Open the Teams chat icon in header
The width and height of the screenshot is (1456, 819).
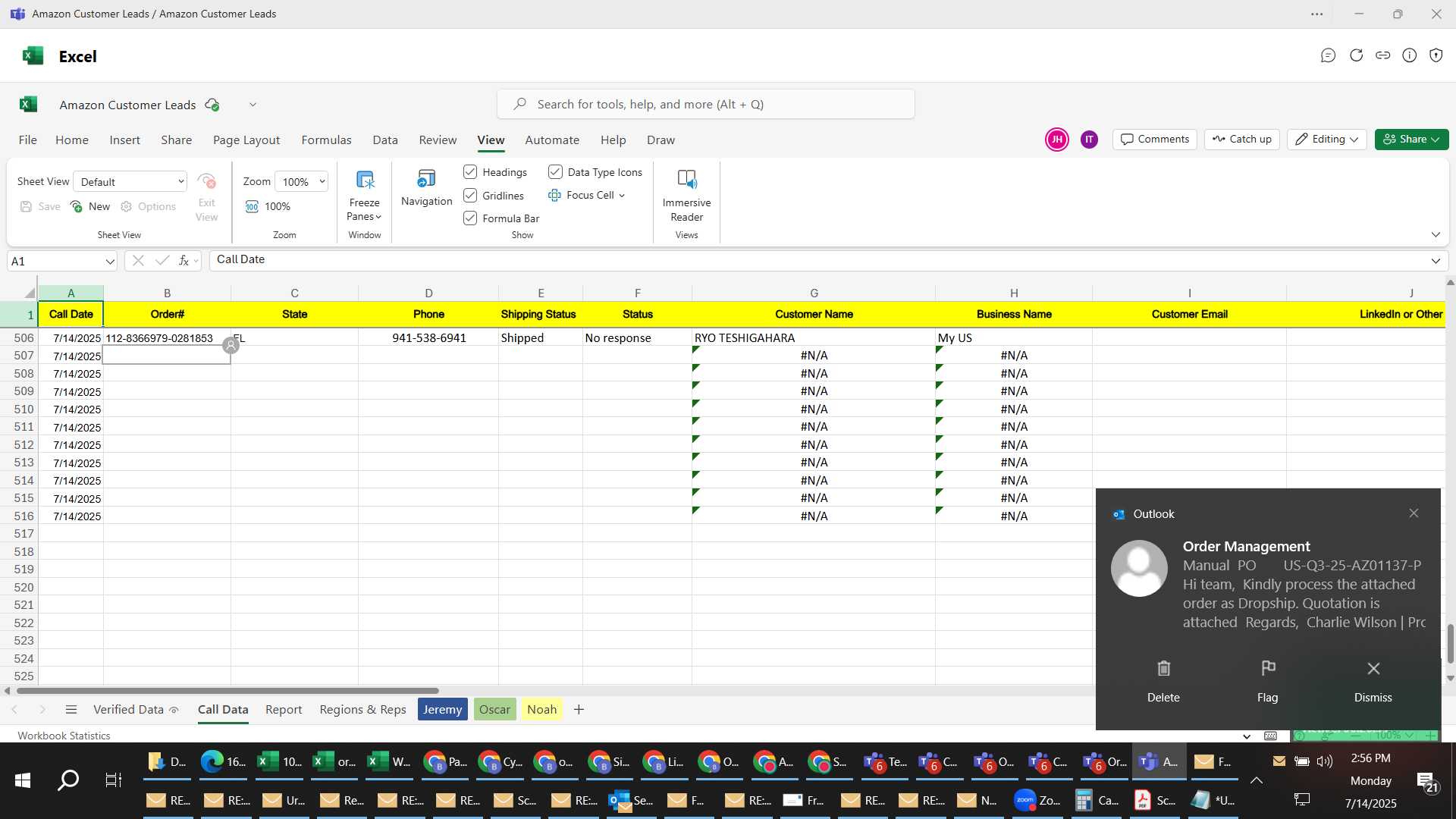pyautogui.click(x=1328, y=55)
